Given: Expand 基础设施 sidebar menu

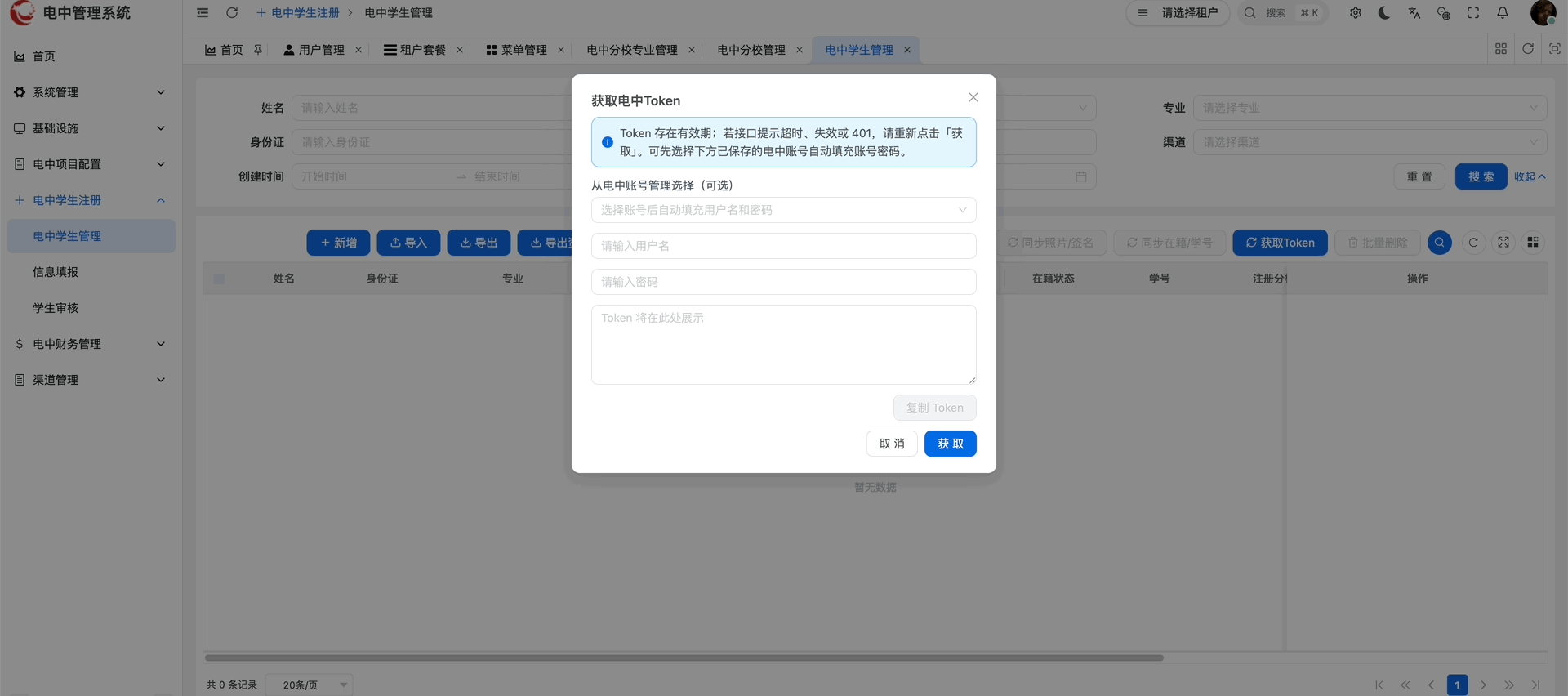Looking at the screenshot, I should 91,128.
